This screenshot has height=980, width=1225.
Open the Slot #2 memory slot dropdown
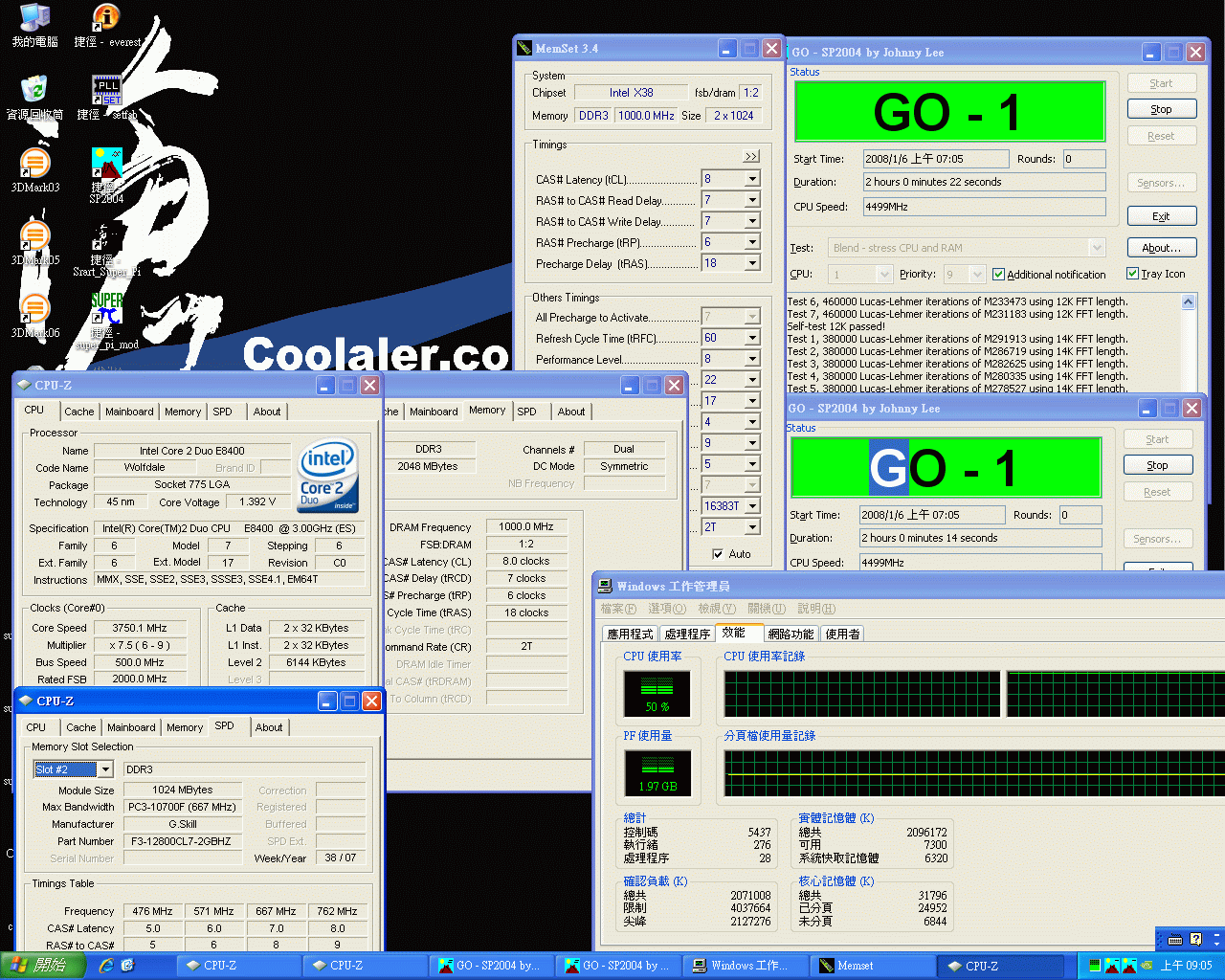pyautogui.click(x=105, y=769)
